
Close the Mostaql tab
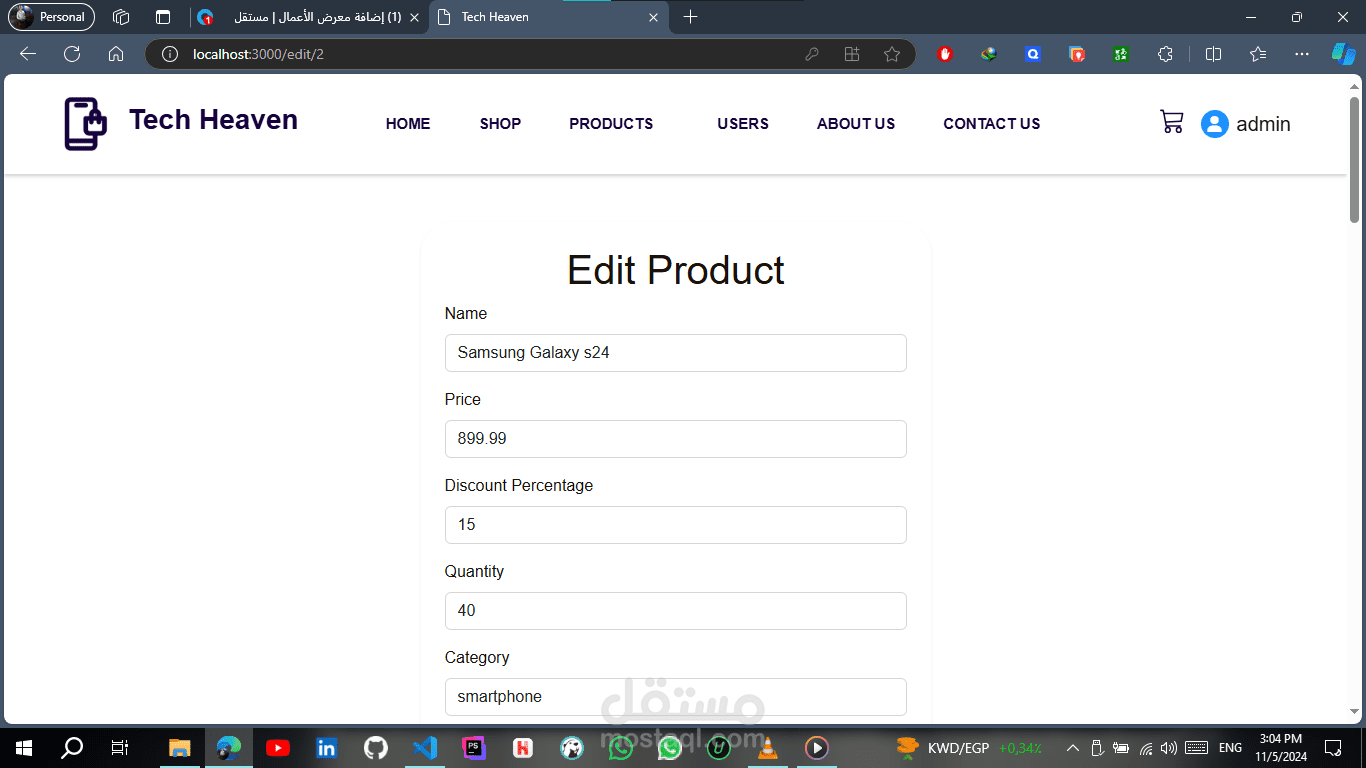(x=414, y=17)
